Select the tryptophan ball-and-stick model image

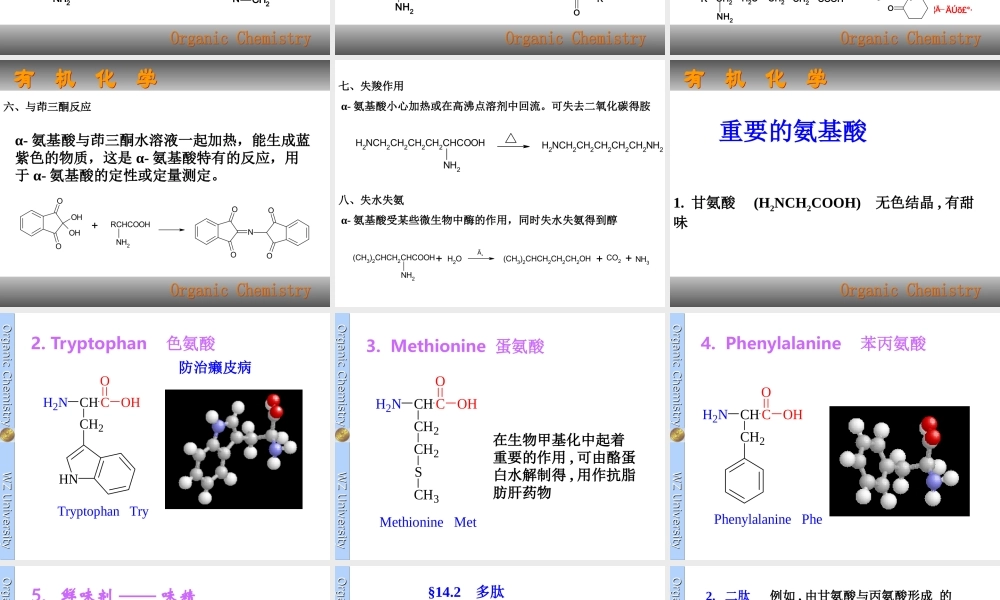[233, 449]
